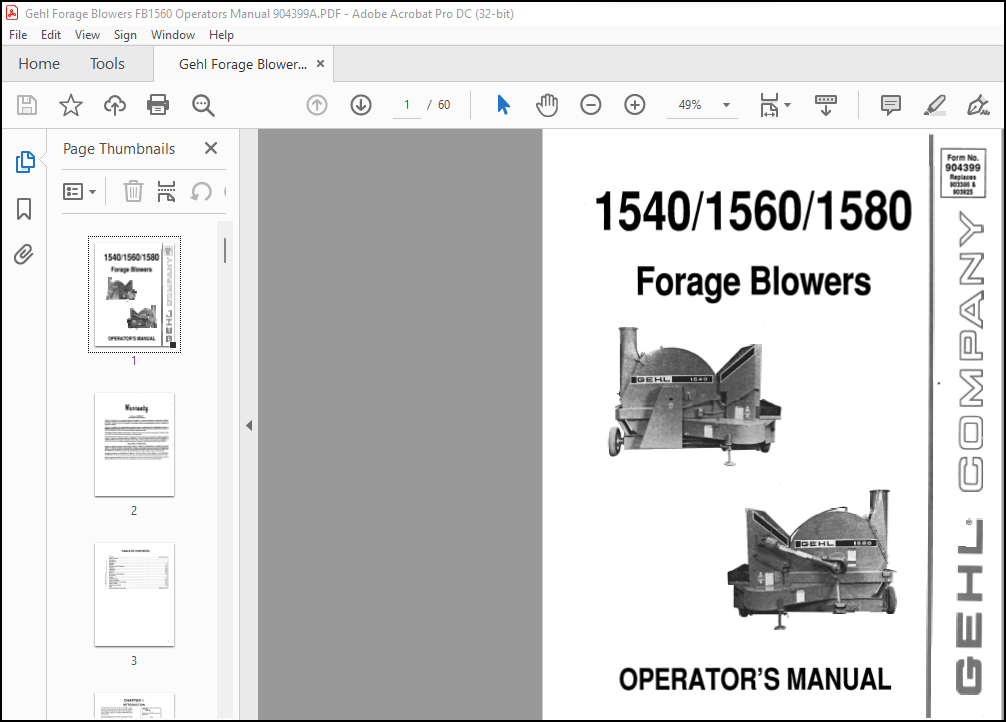
Task: Open the fit page options tool
Action: coord(775,105)
